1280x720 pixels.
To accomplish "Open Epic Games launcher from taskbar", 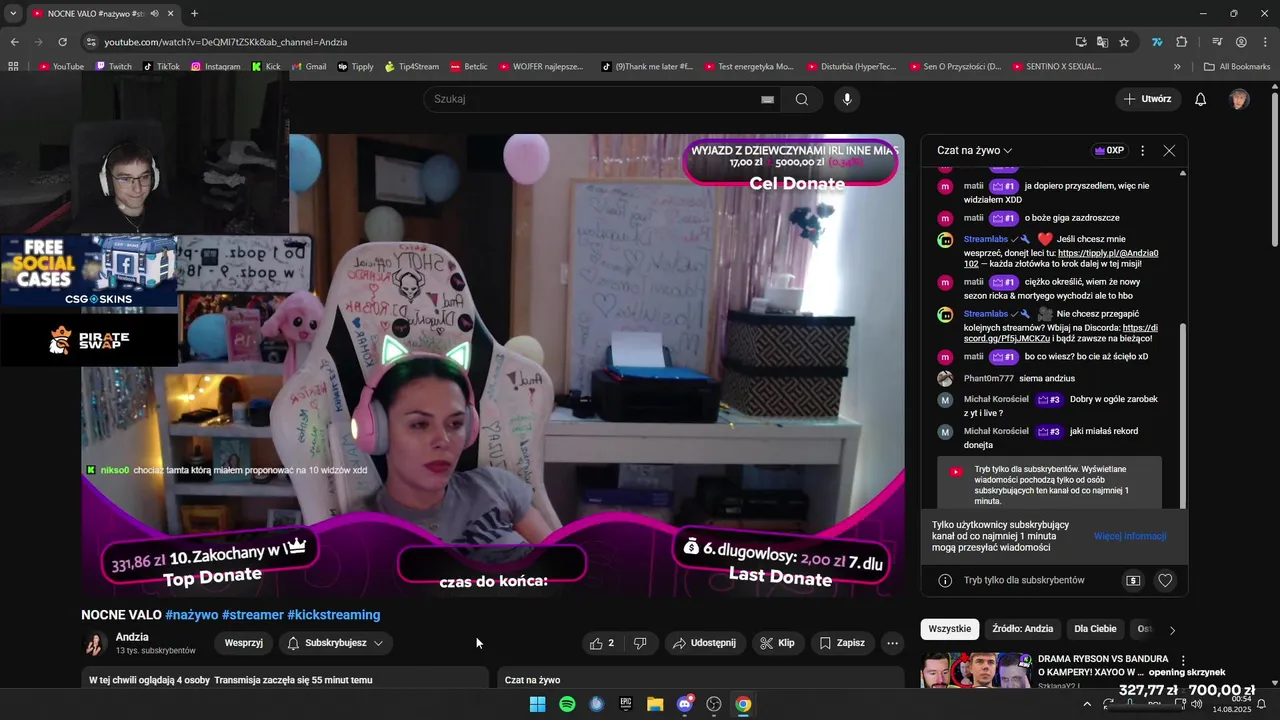I will tap(626, 704).
